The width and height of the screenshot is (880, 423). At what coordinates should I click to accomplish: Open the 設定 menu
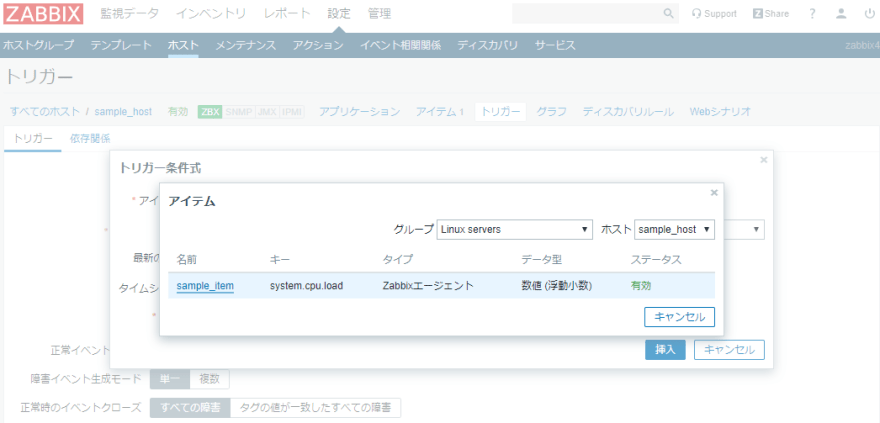pos(339,13)
